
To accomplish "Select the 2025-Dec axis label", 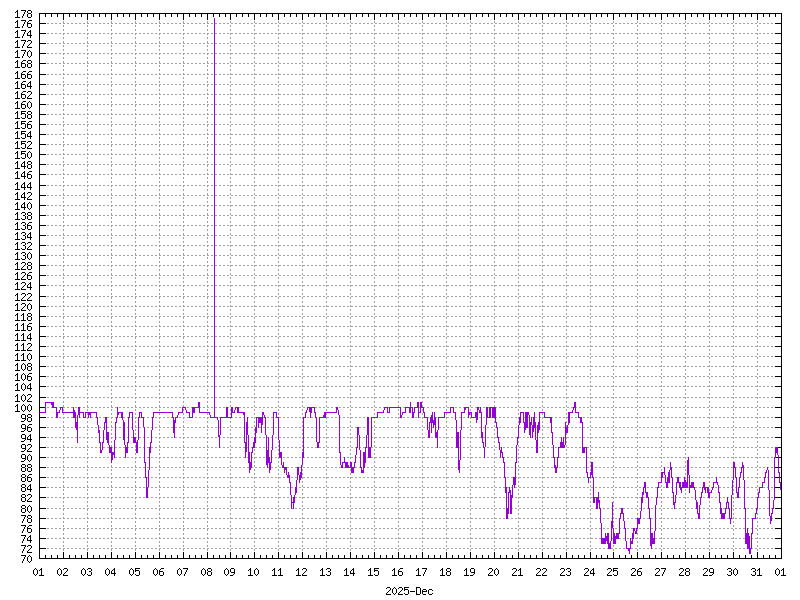I will (409, 590).
